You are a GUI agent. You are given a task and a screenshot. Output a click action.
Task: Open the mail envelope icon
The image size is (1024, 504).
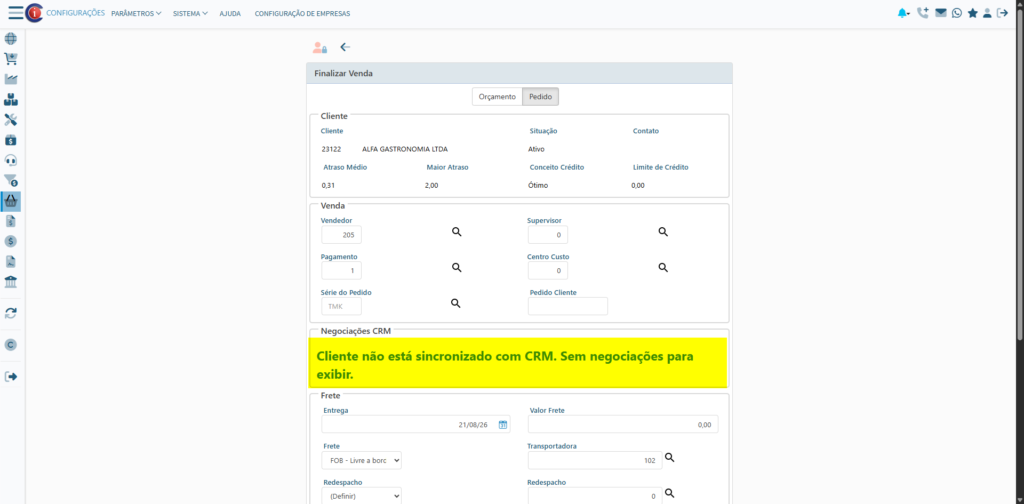pyautogui.click(x=940, y=12)
